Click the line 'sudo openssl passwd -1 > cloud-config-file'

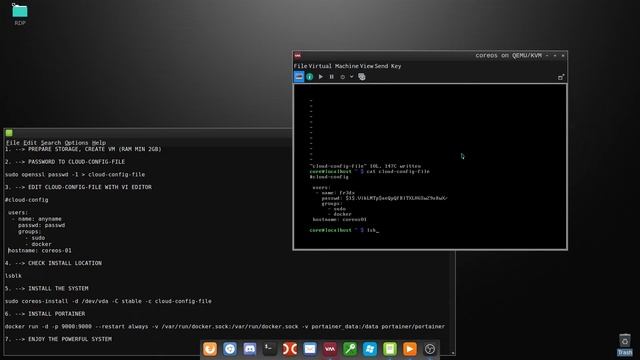point(75,174)
